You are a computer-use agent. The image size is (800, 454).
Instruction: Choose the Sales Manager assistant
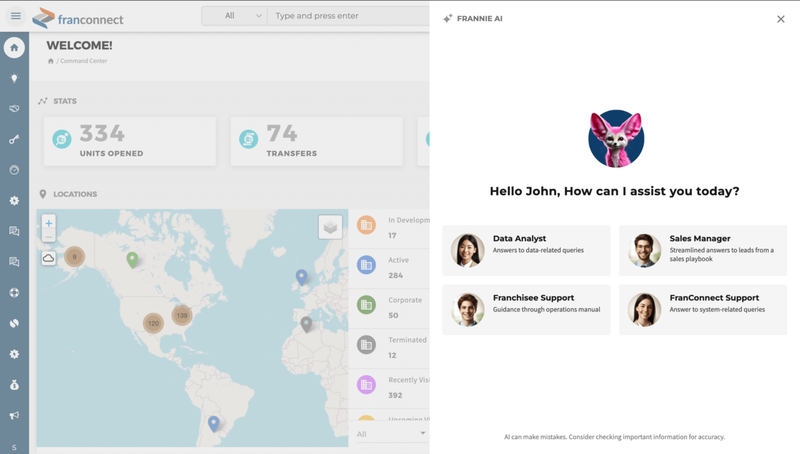tap(702, 250)
